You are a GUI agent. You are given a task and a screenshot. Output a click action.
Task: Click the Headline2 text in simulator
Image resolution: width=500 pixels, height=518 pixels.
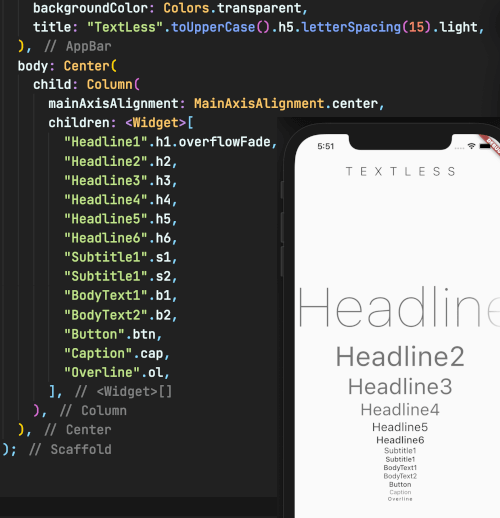(x=400, y=356)
